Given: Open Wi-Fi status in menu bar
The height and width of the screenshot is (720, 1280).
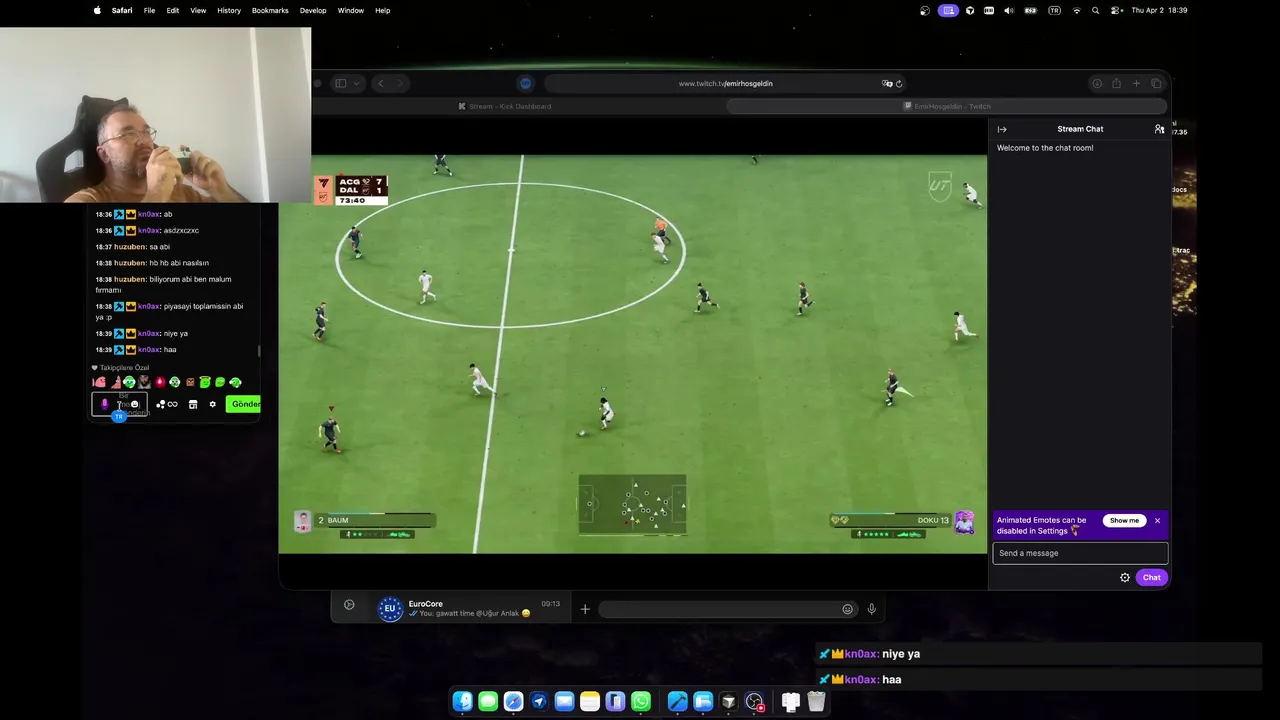Looking at the screenshot, I should pos(1077,10).
